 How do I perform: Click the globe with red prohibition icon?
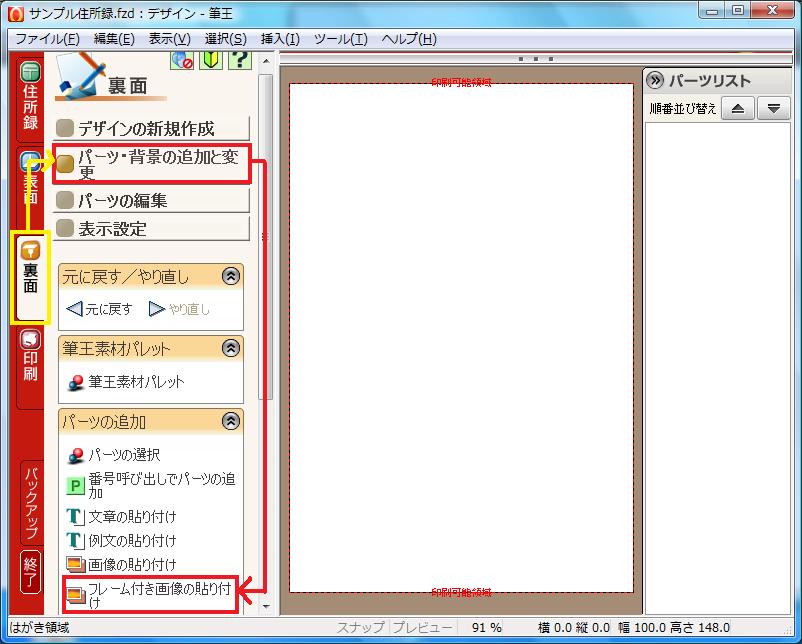pyautogui.click(x=182, y=61)
